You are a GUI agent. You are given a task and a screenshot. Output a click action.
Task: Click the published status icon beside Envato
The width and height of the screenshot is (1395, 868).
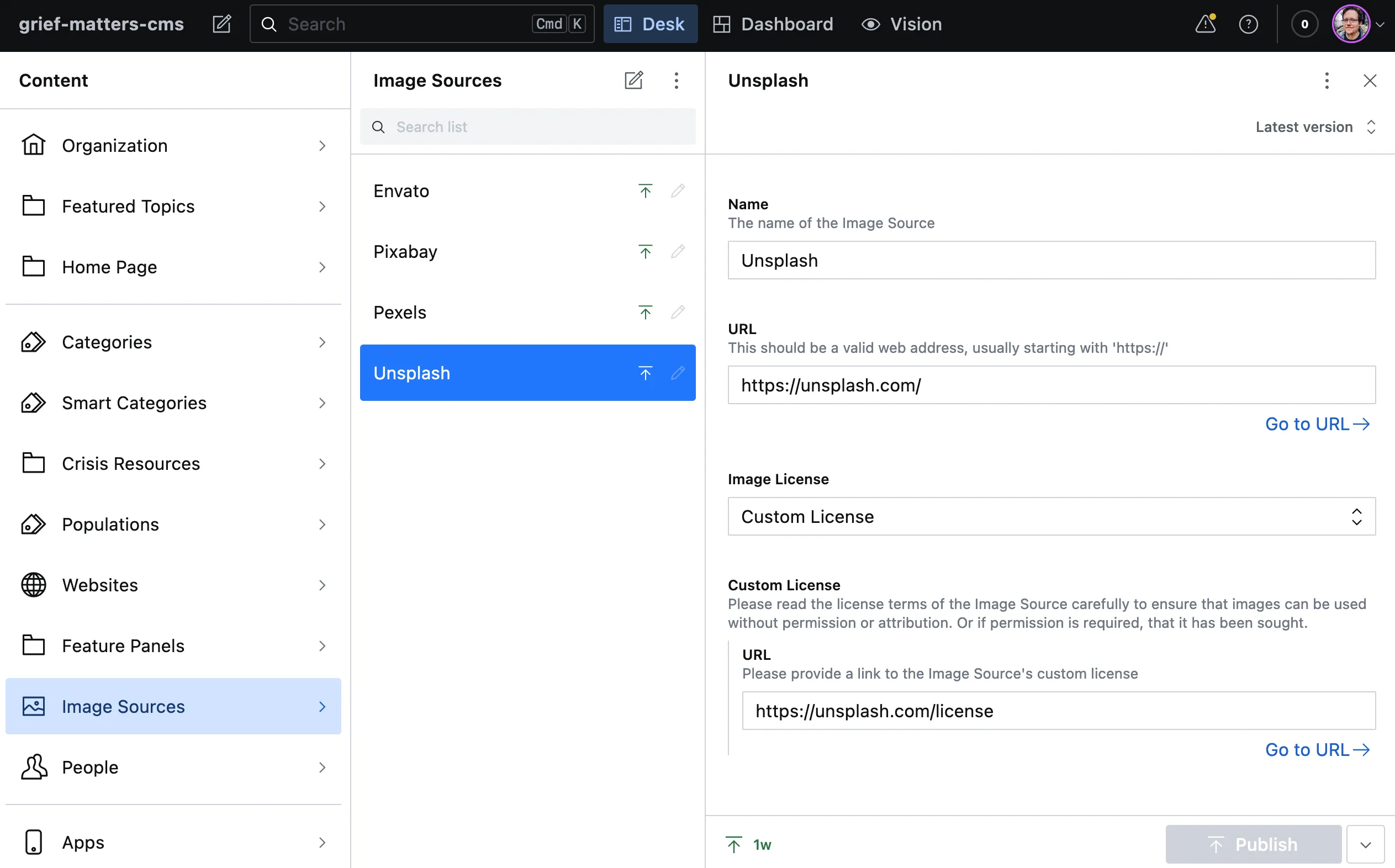tap(645, 191)
